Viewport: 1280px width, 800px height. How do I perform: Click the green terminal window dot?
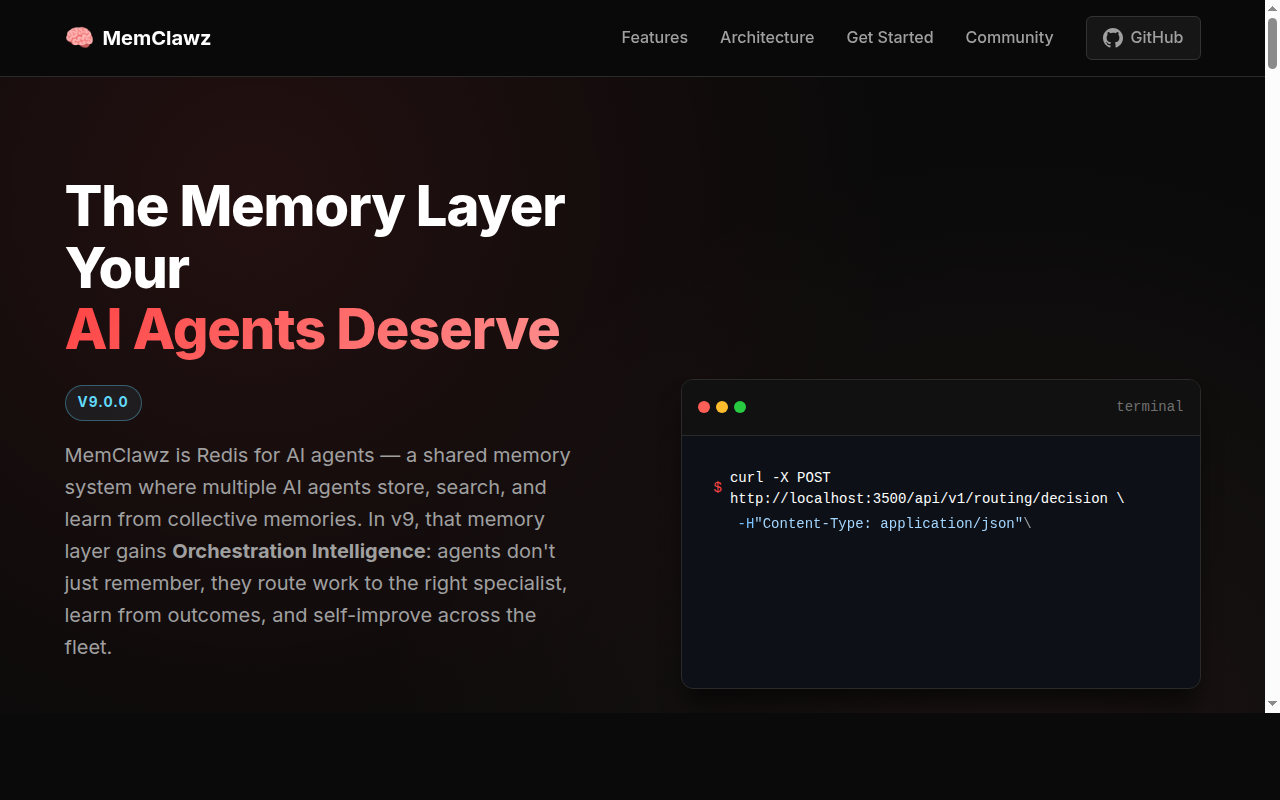point(740,407)
